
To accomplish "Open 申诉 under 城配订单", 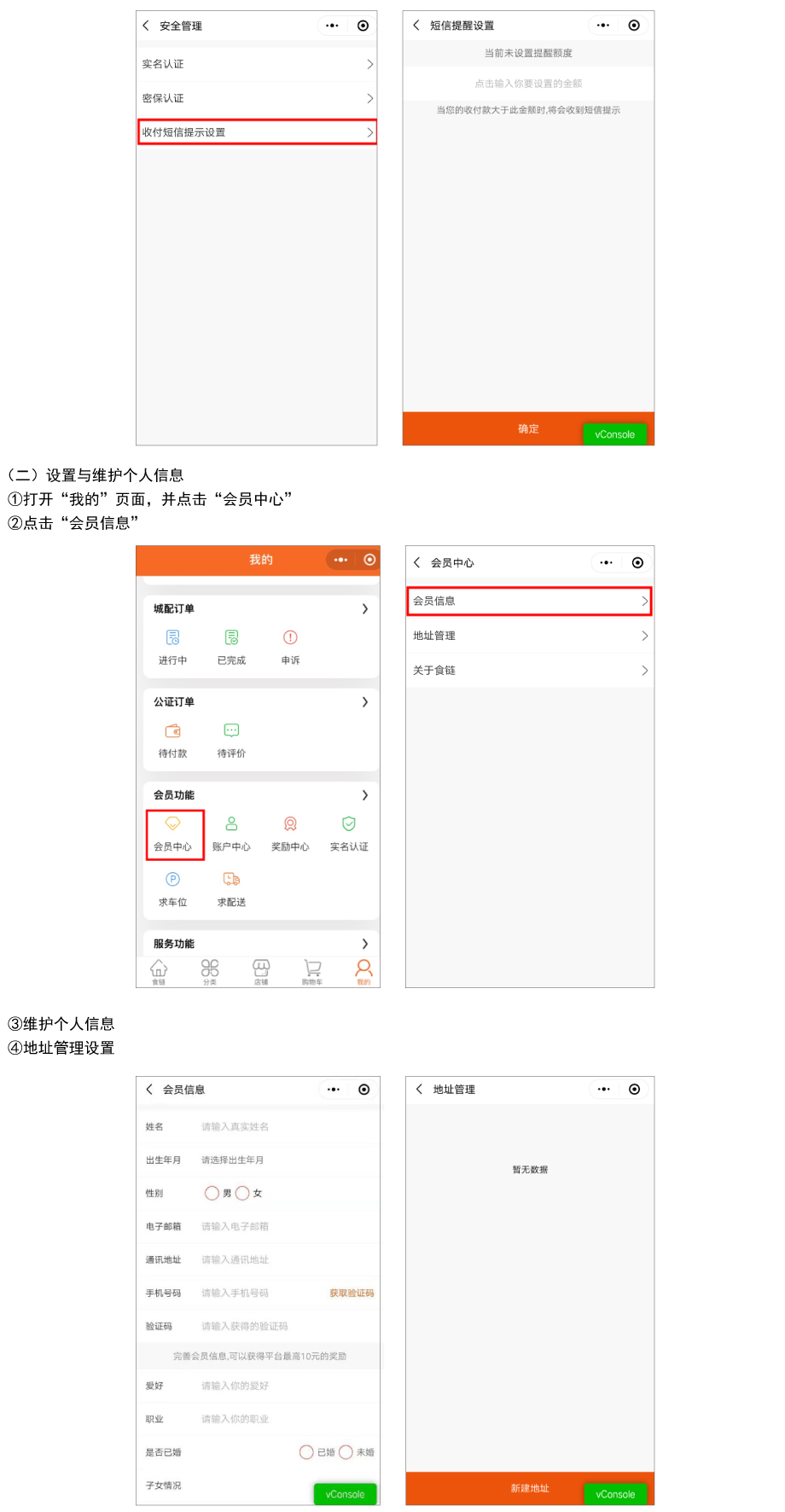I will [x=290, y=638].
